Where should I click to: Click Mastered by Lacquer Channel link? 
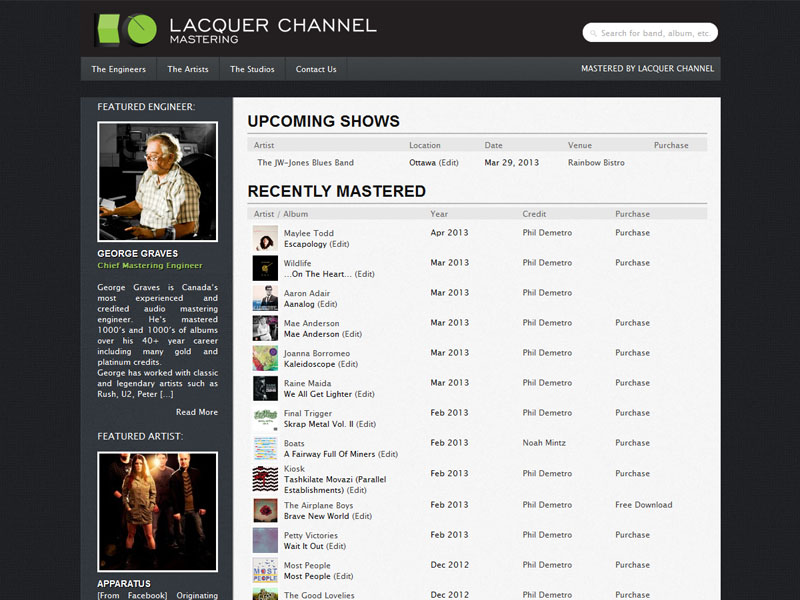647,68
